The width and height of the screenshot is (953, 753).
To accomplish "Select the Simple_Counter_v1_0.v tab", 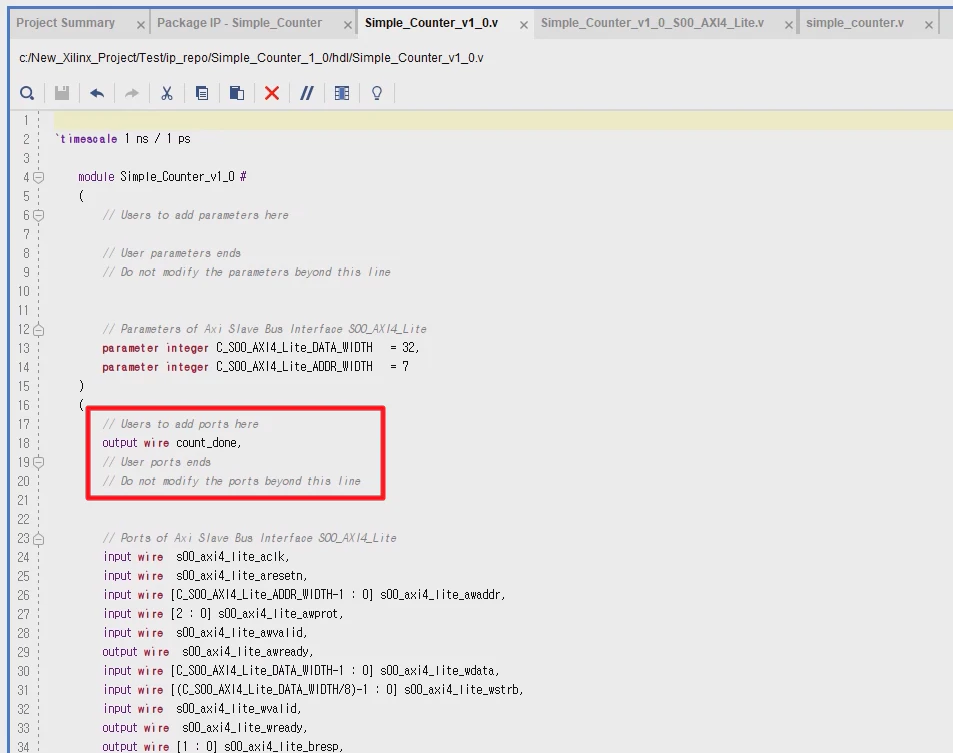I will click(x=432, y=23).
